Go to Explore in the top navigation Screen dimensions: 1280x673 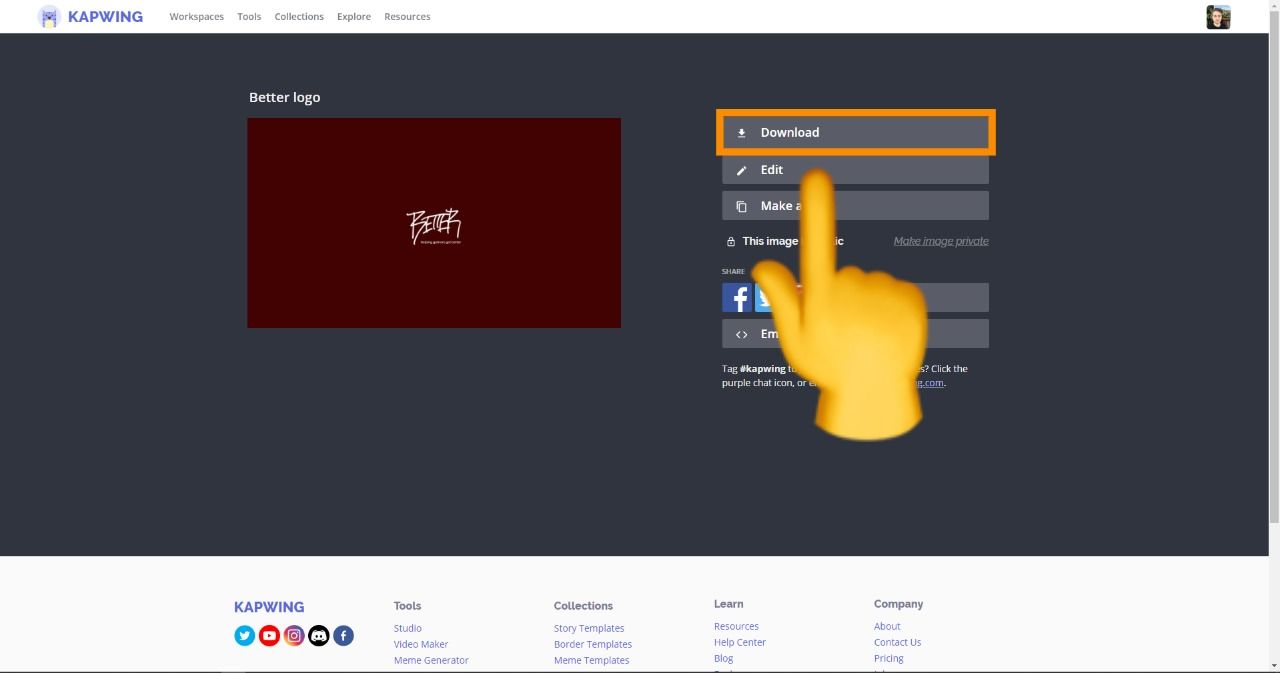click(354, 17)
